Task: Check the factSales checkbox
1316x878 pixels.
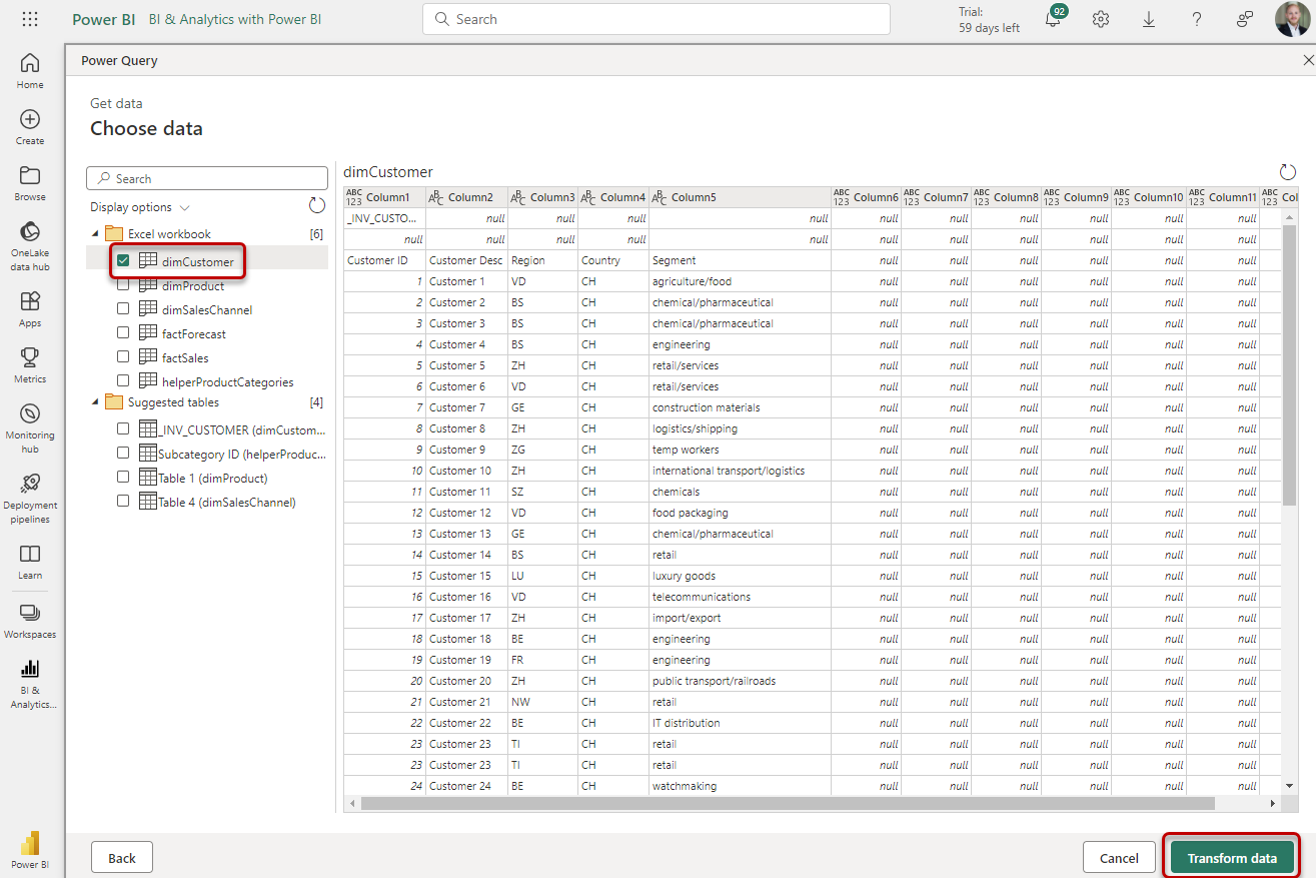Action: pos(123,356)
